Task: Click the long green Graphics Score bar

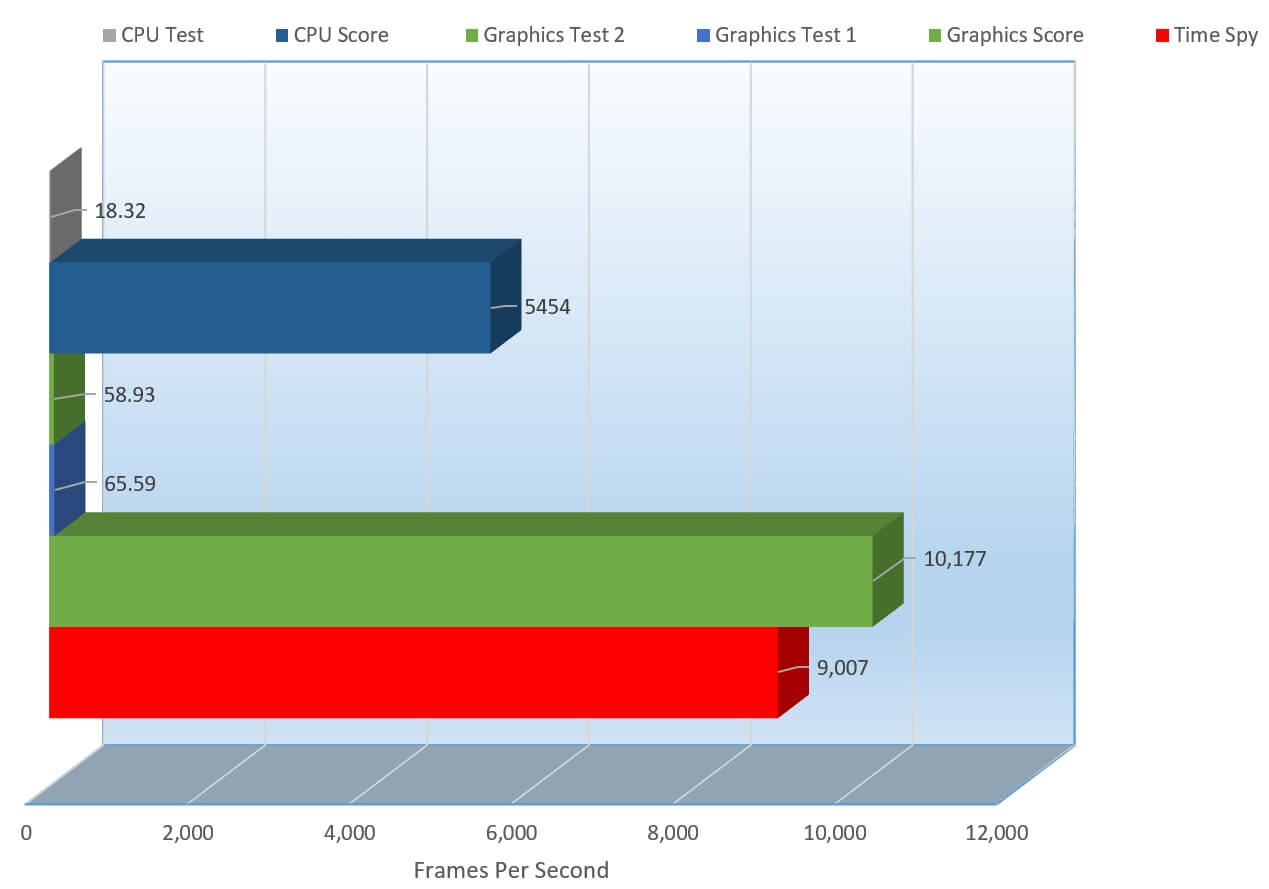Action: click(460, 580)
